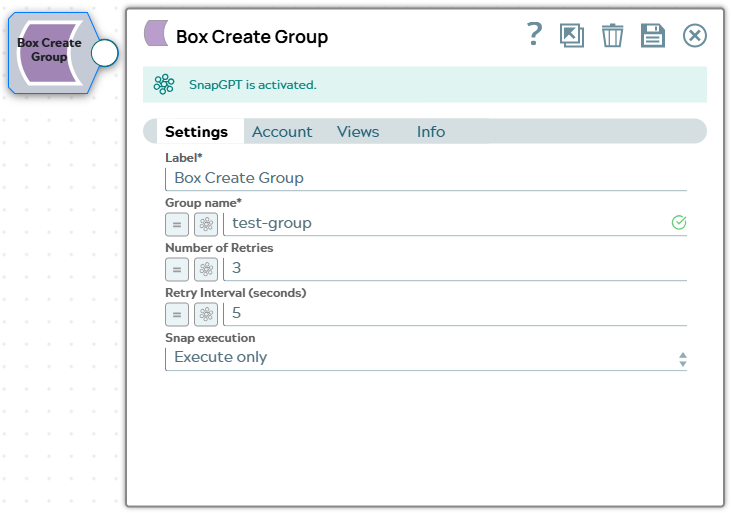Toggle expression for Number of Retries

(177, 269)
